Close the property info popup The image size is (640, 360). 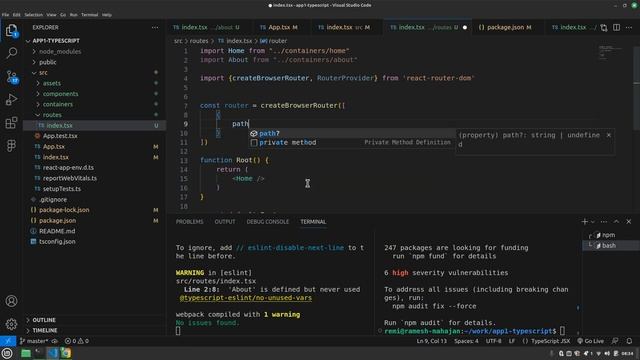pos(609,135)
